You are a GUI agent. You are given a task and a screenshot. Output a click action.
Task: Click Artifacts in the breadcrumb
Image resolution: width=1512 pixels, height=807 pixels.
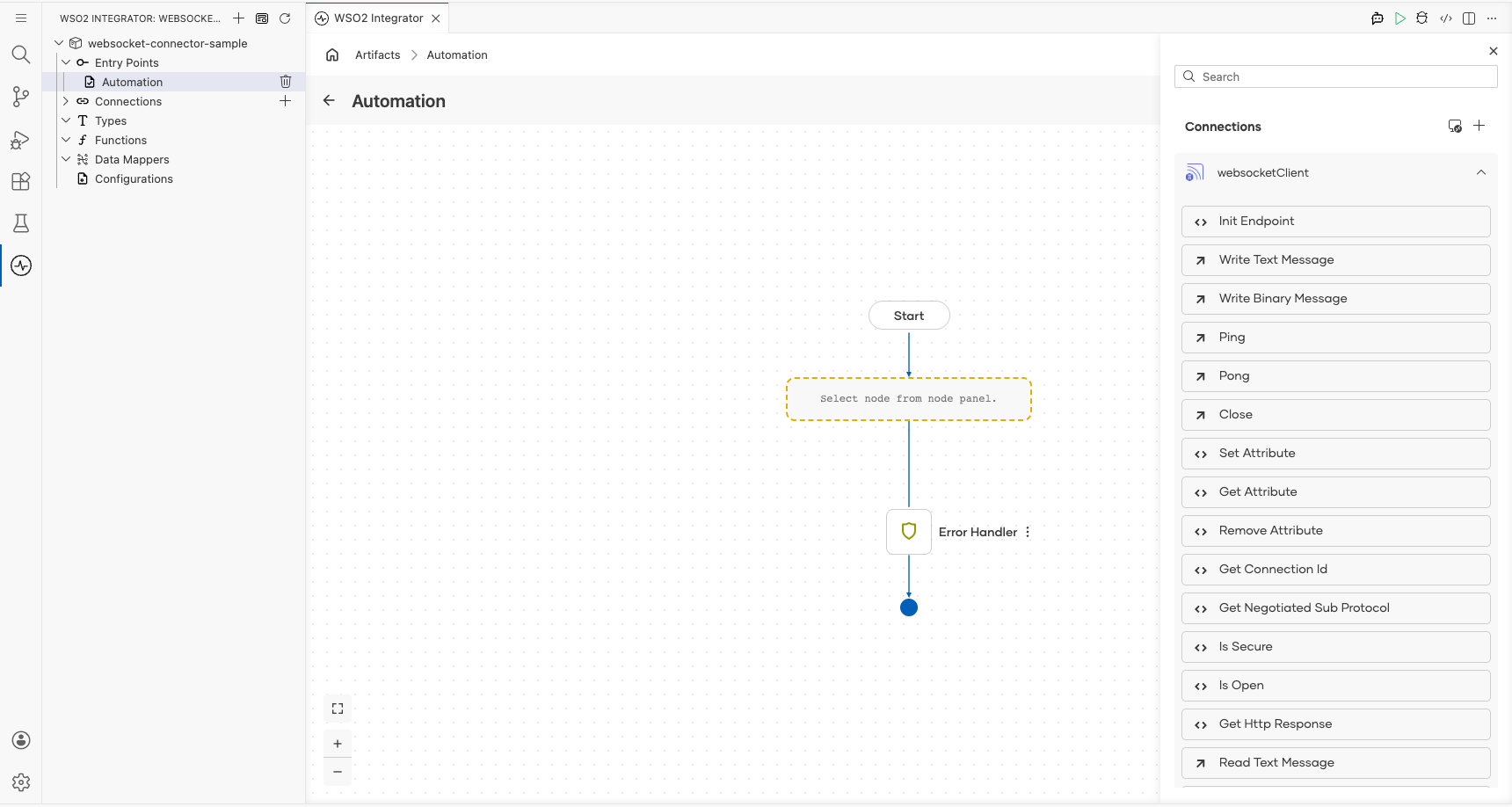coord(377,55)
